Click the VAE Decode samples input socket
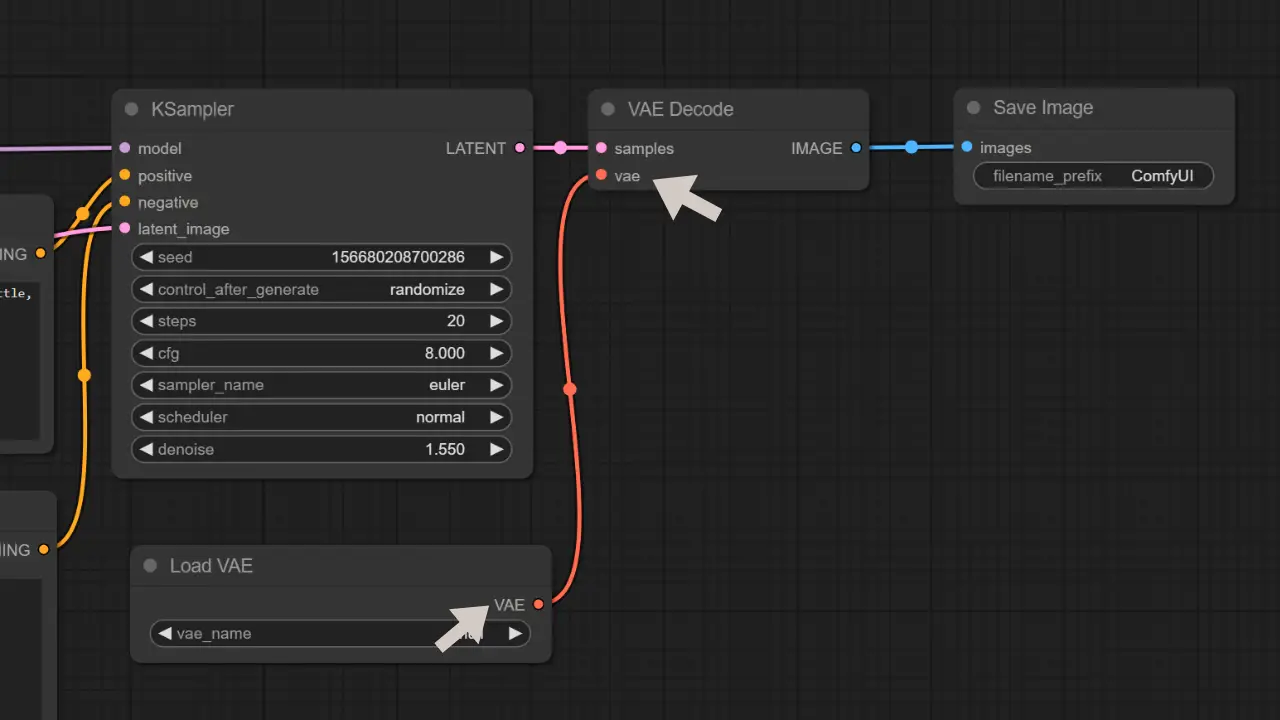The image size is (1280, 720). coord(601,148)
